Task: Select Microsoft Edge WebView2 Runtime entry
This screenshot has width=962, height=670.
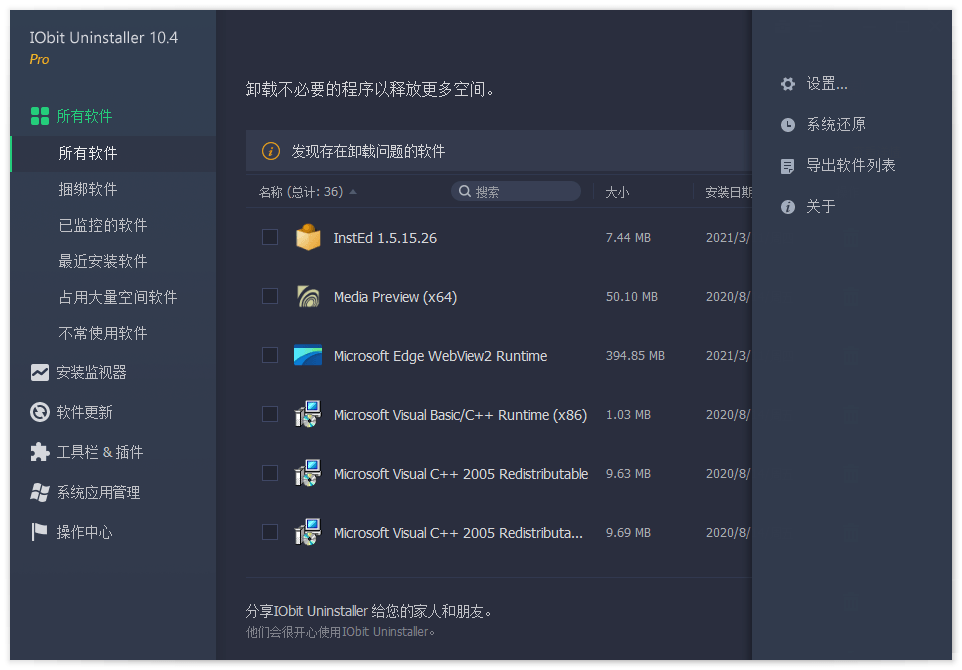Action: point(440,356)
